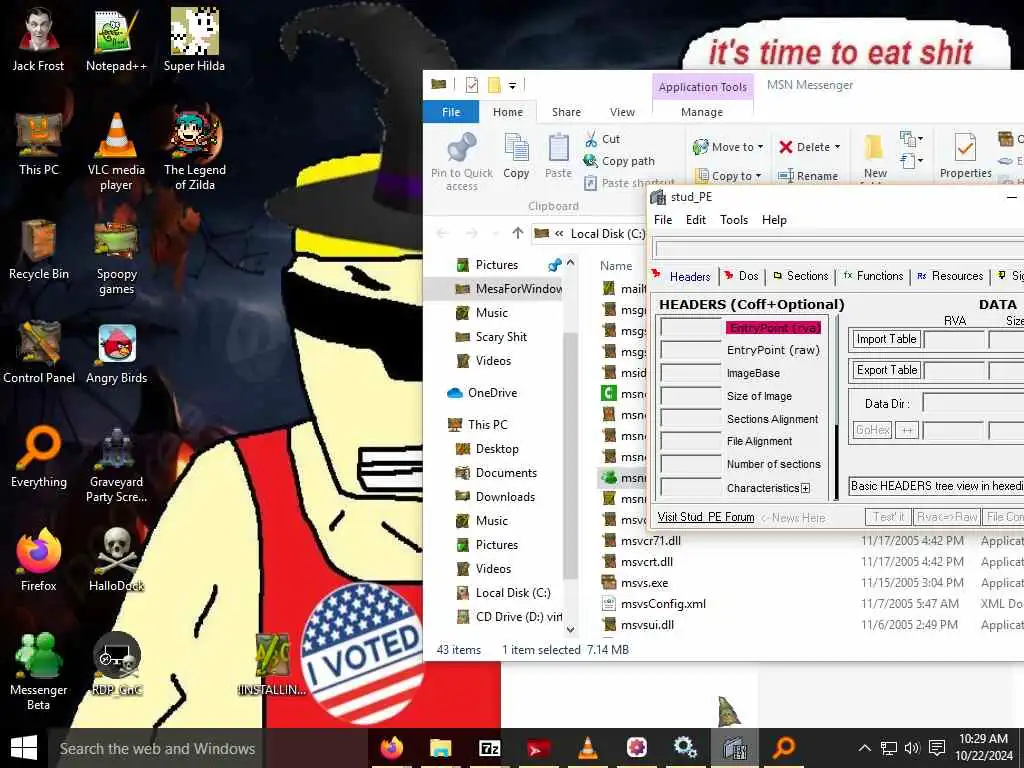
Task: Click the EntryPoint (rva) value field
Action: click(x=690, y=327)
